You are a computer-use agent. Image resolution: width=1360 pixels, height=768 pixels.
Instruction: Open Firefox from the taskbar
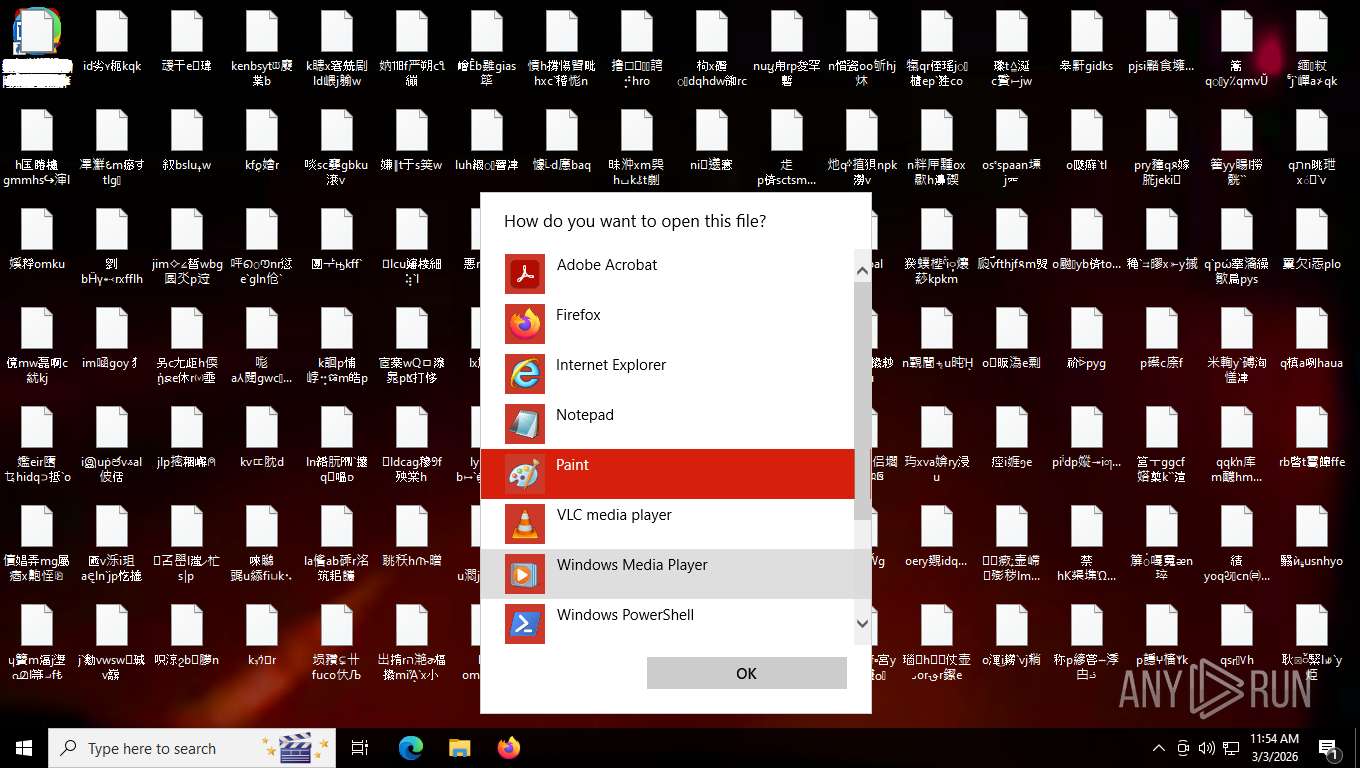coord(509,748)
